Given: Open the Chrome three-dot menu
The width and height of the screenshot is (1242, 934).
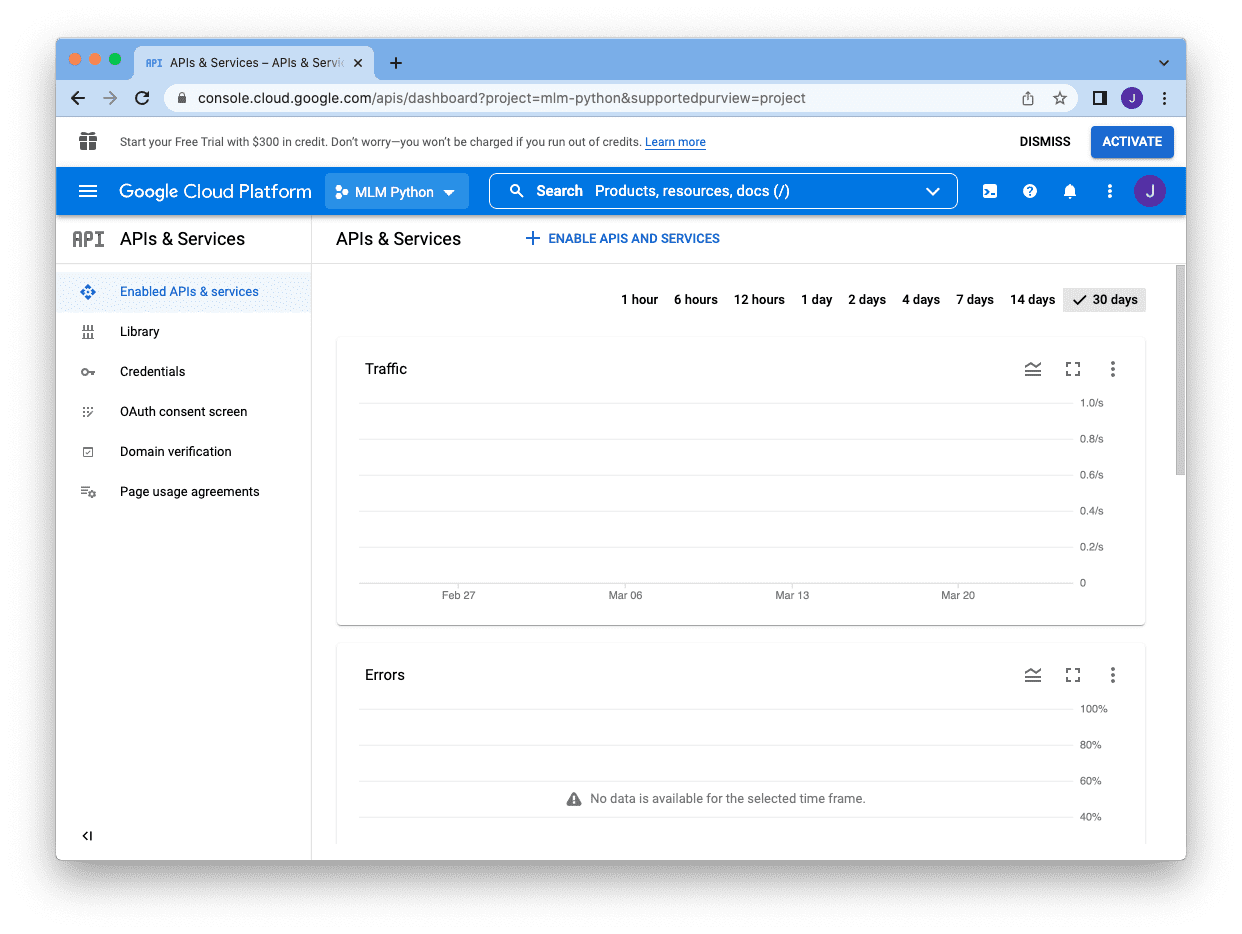Looking at the screenshot, I should coord(1164,98).
